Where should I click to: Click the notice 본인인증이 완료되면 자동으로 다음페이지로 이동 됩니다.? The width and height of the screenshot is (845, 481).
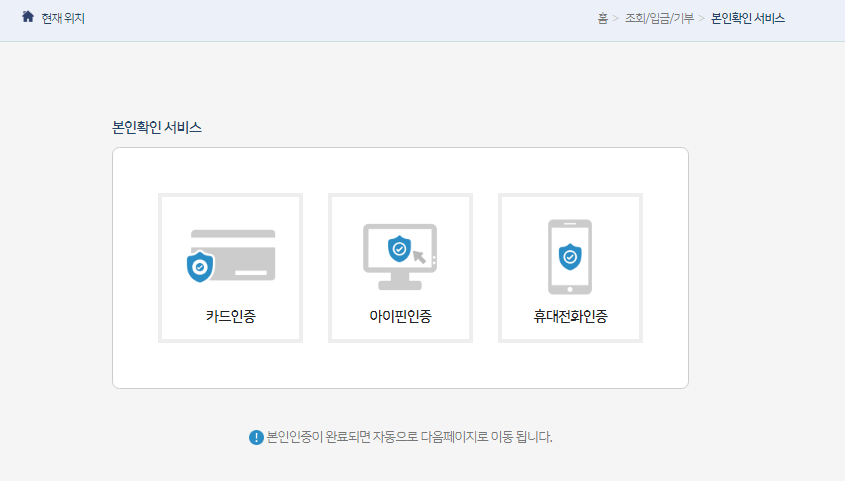tap(410, 437)
